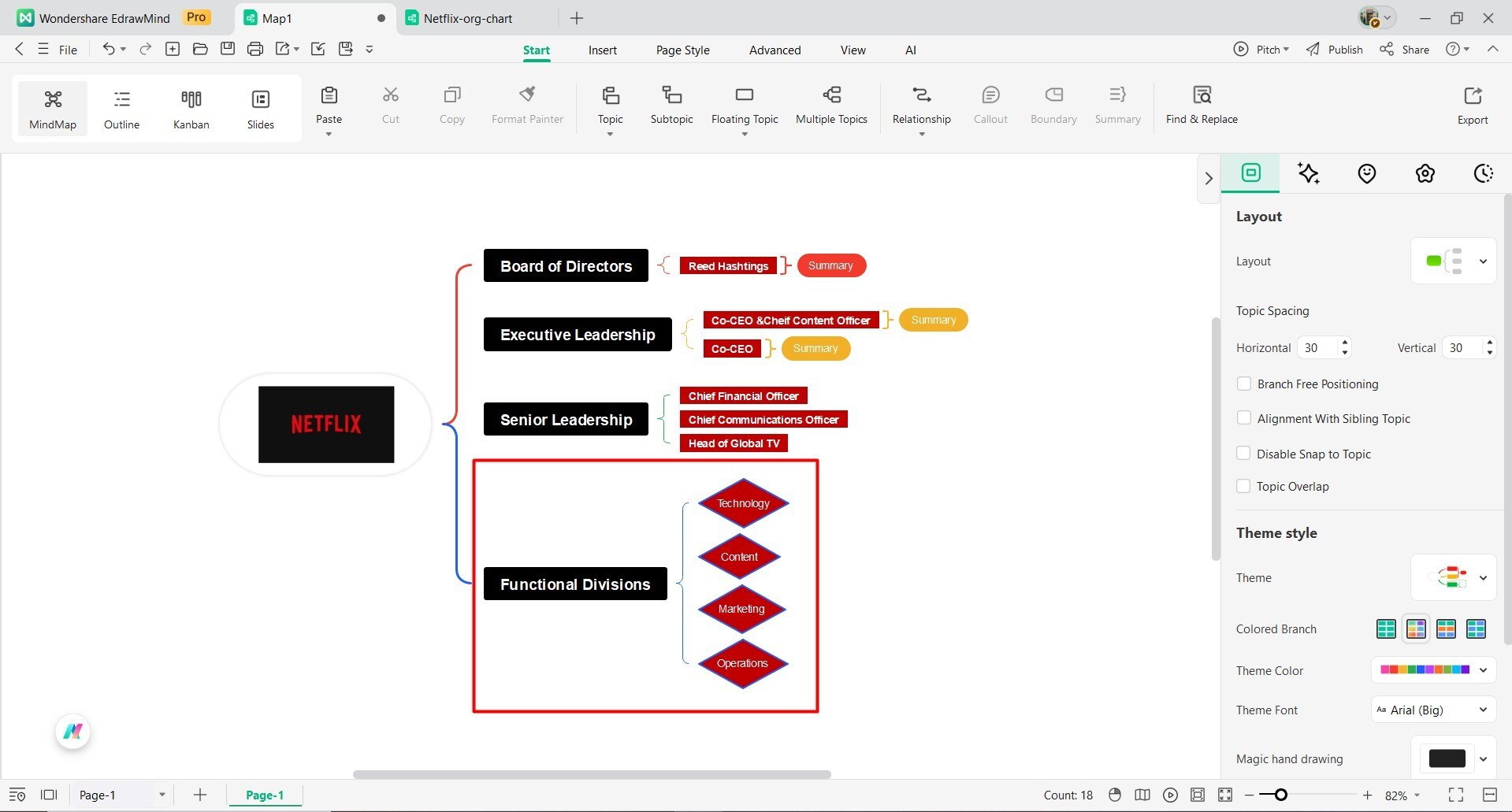The image size is (1512, 812).
Task: Select the fourth Colored Branch style
Action: 1476,628
